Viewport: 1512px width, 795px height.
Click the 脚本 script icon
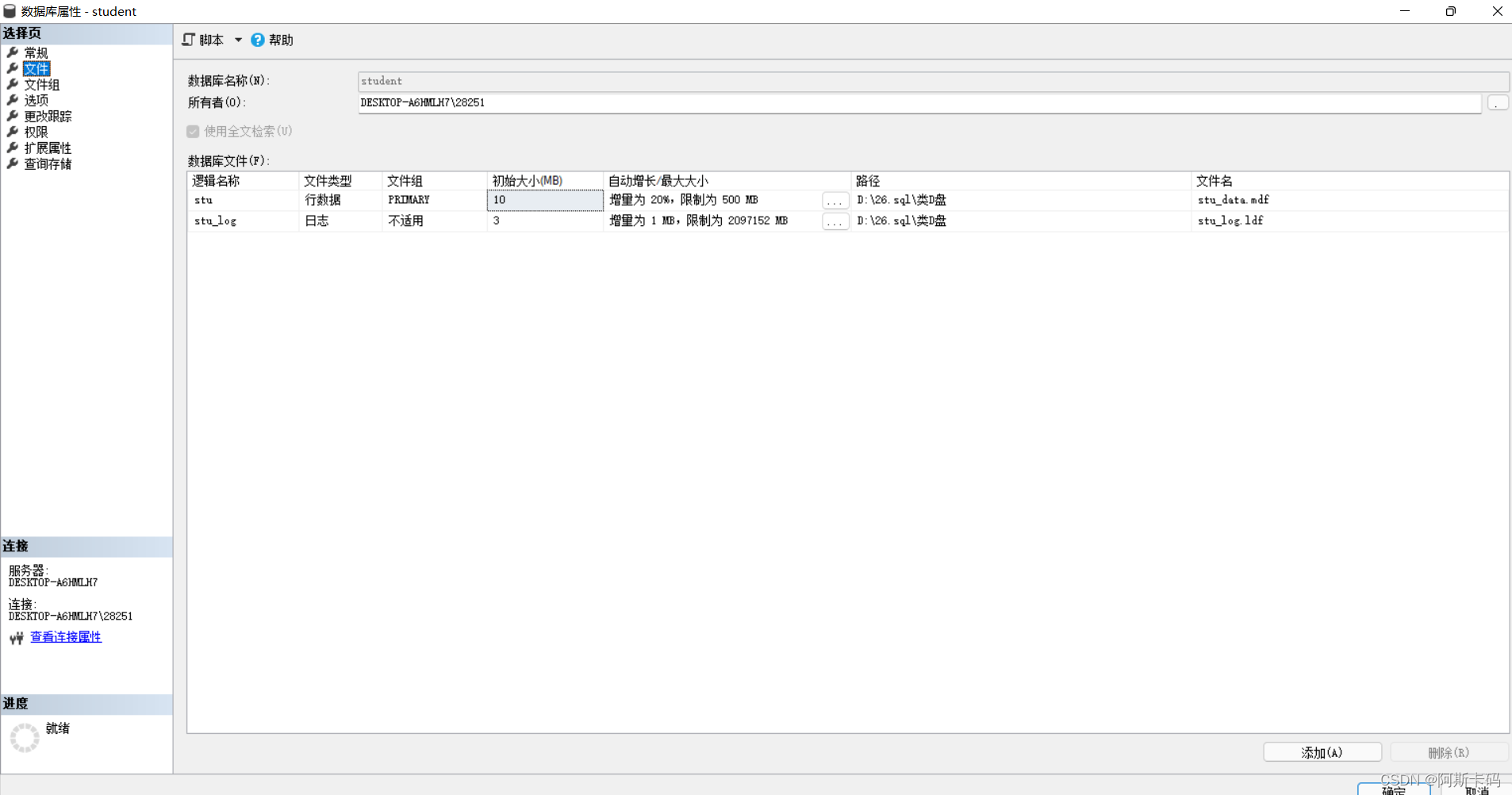point(188,40)
